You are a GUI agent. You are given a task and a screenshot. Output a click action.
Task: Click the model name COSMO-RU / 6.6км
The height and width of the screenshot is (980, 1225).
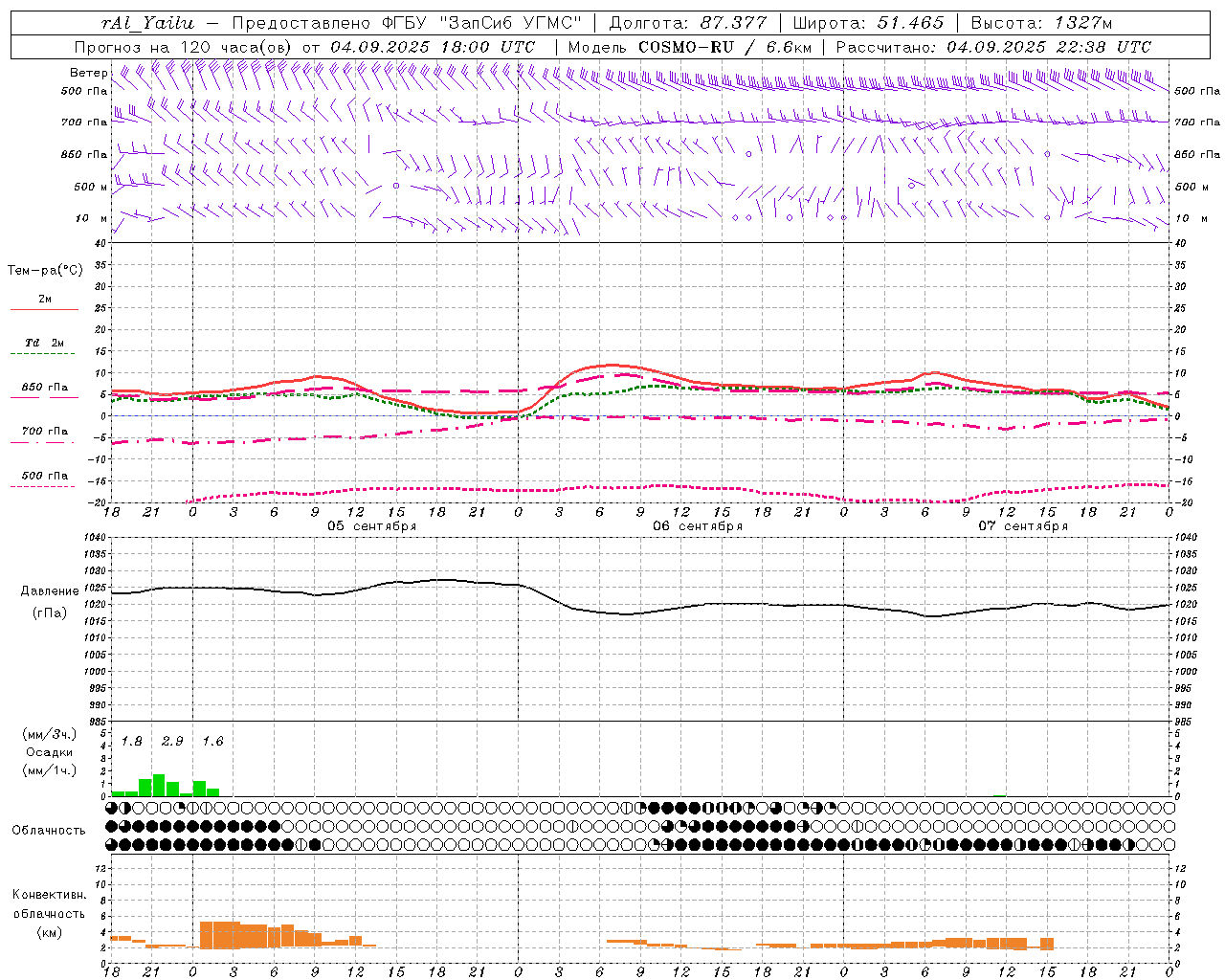click(724, 46)
